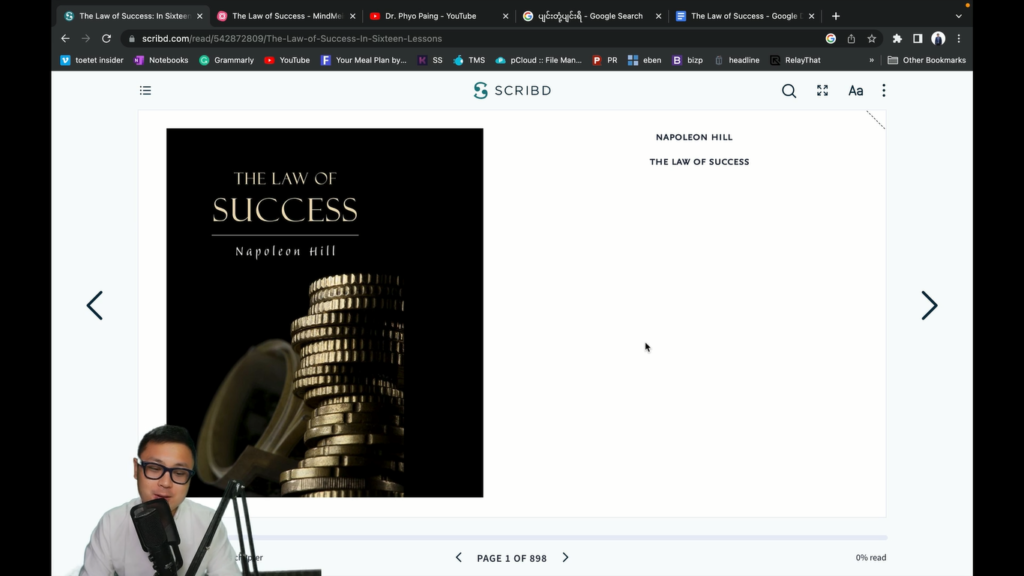This screenshot has height=576, width=1024.
Task: Expand the tab search dropdown
Action: [x=958, y=16]
